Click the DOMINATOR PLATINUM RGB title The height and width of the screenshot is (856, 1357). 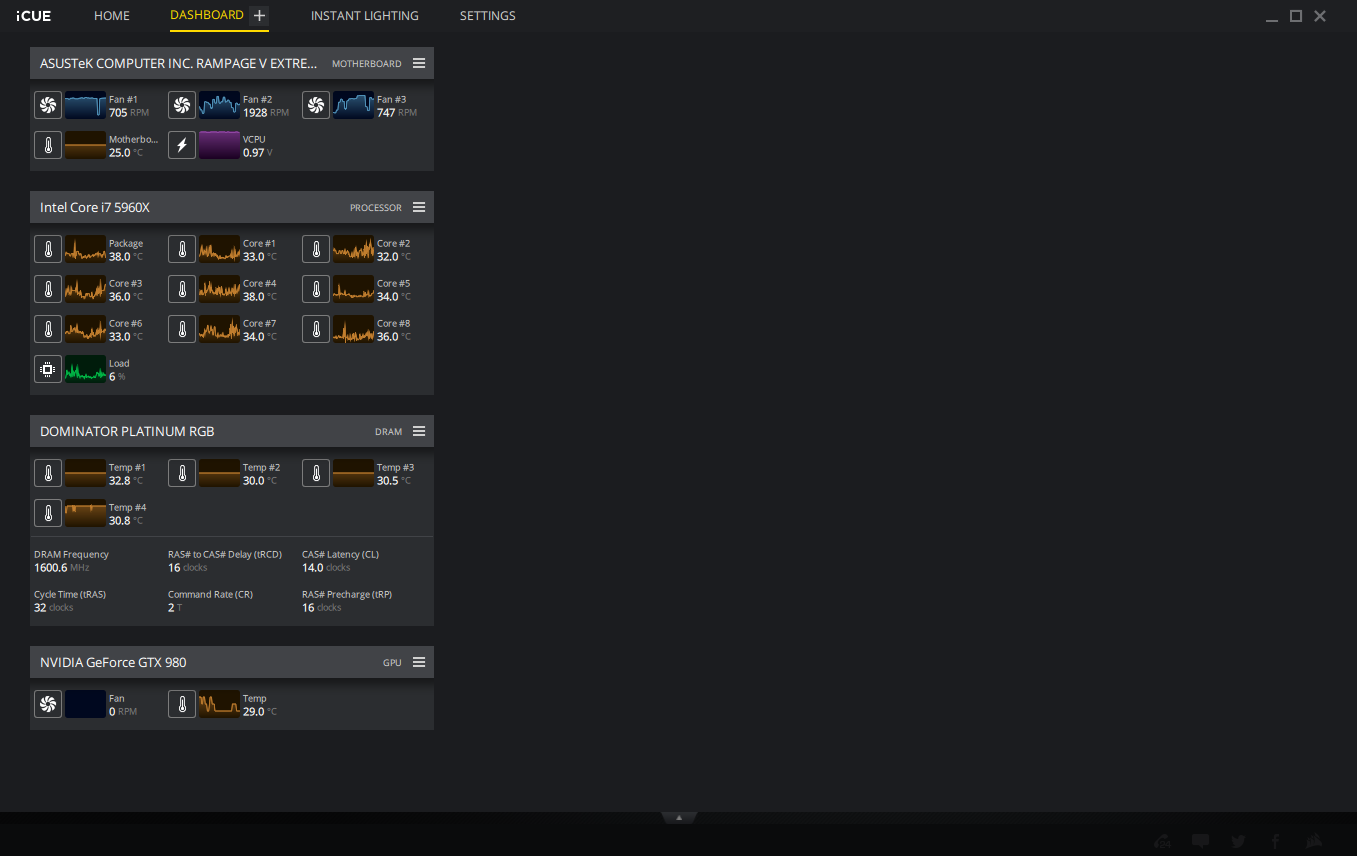point(127,431)
